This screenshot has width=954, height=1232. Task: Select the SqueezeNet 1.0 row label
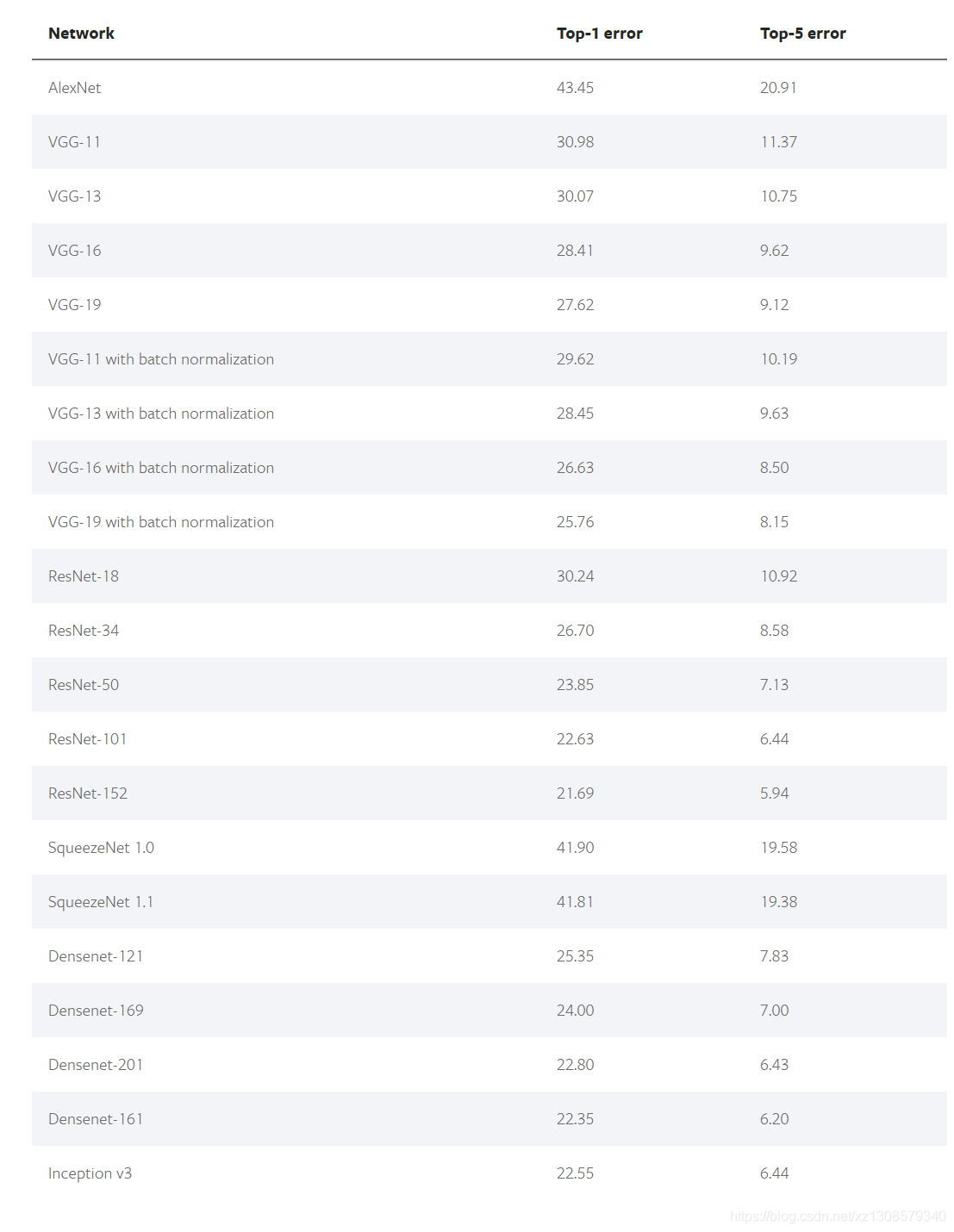coord(101,848)
